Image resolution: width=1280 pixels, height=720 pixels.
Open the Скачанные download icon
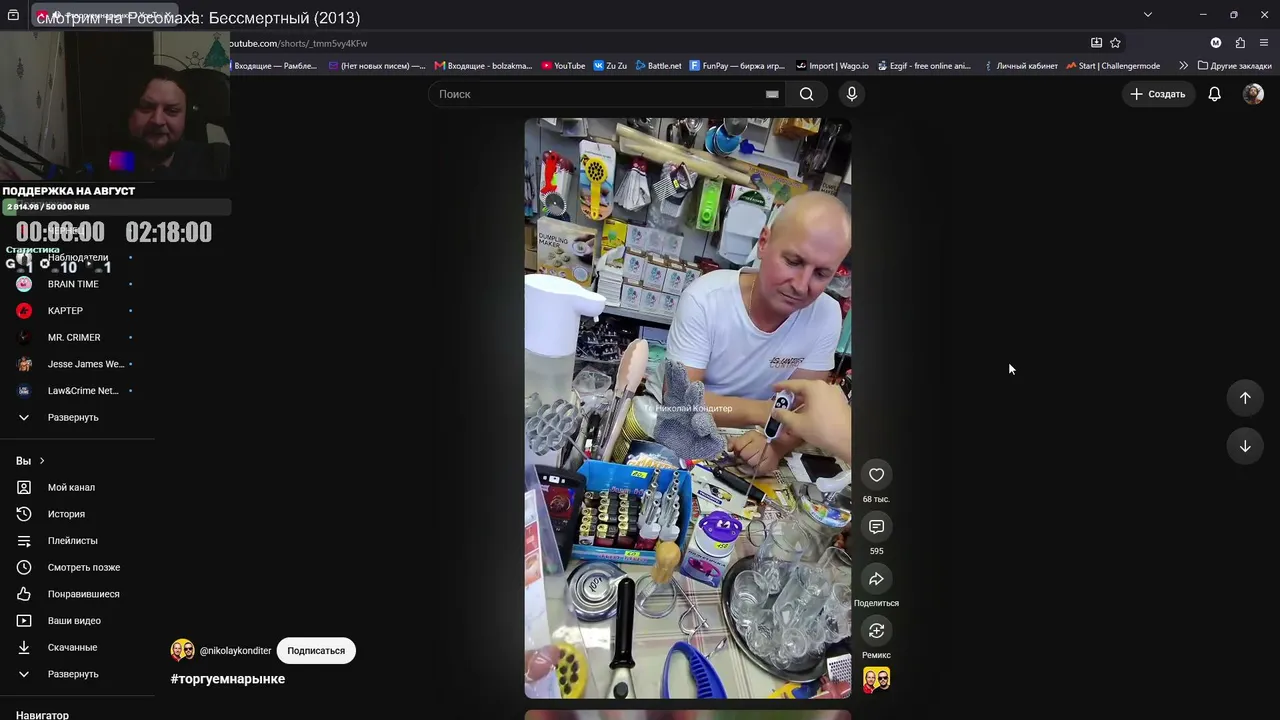24,648
